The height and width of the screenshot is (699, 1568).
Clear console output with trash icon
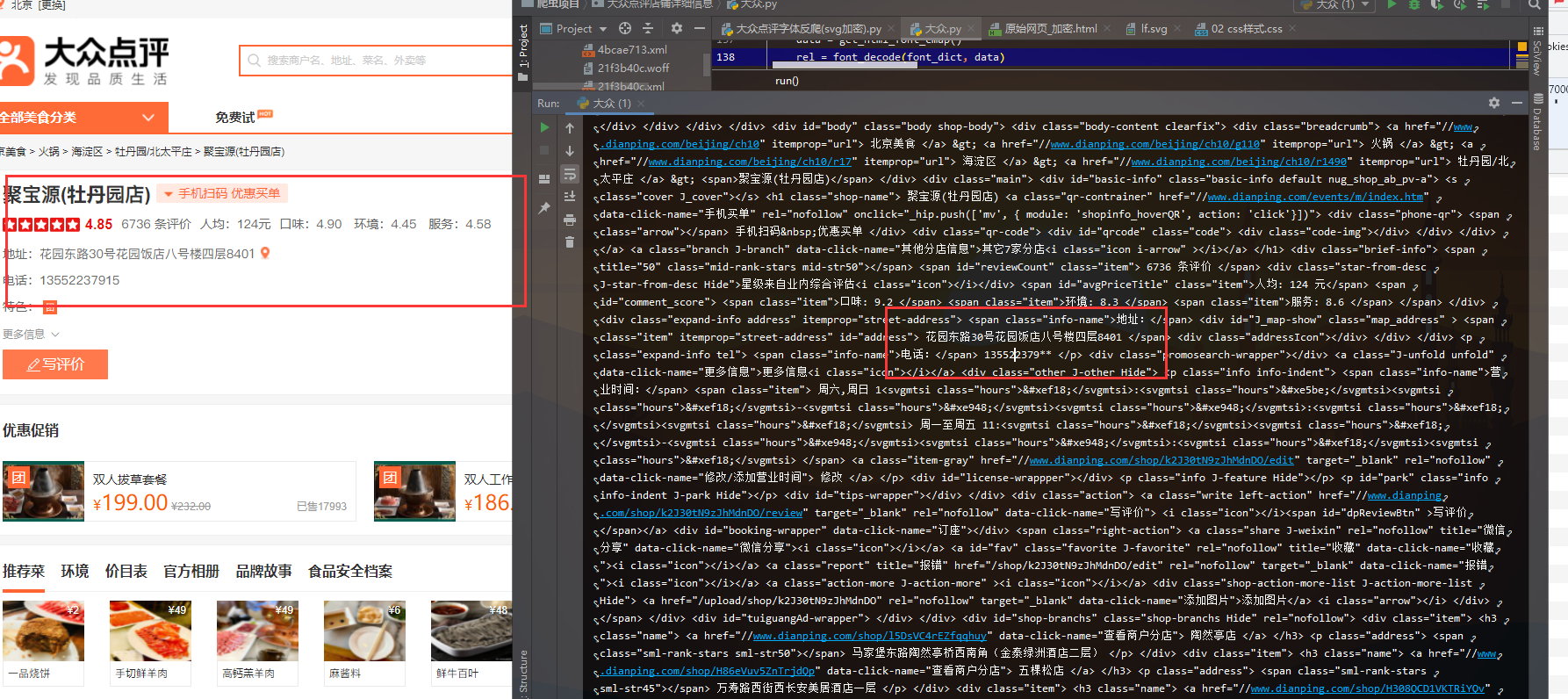[x=570, y=242]
